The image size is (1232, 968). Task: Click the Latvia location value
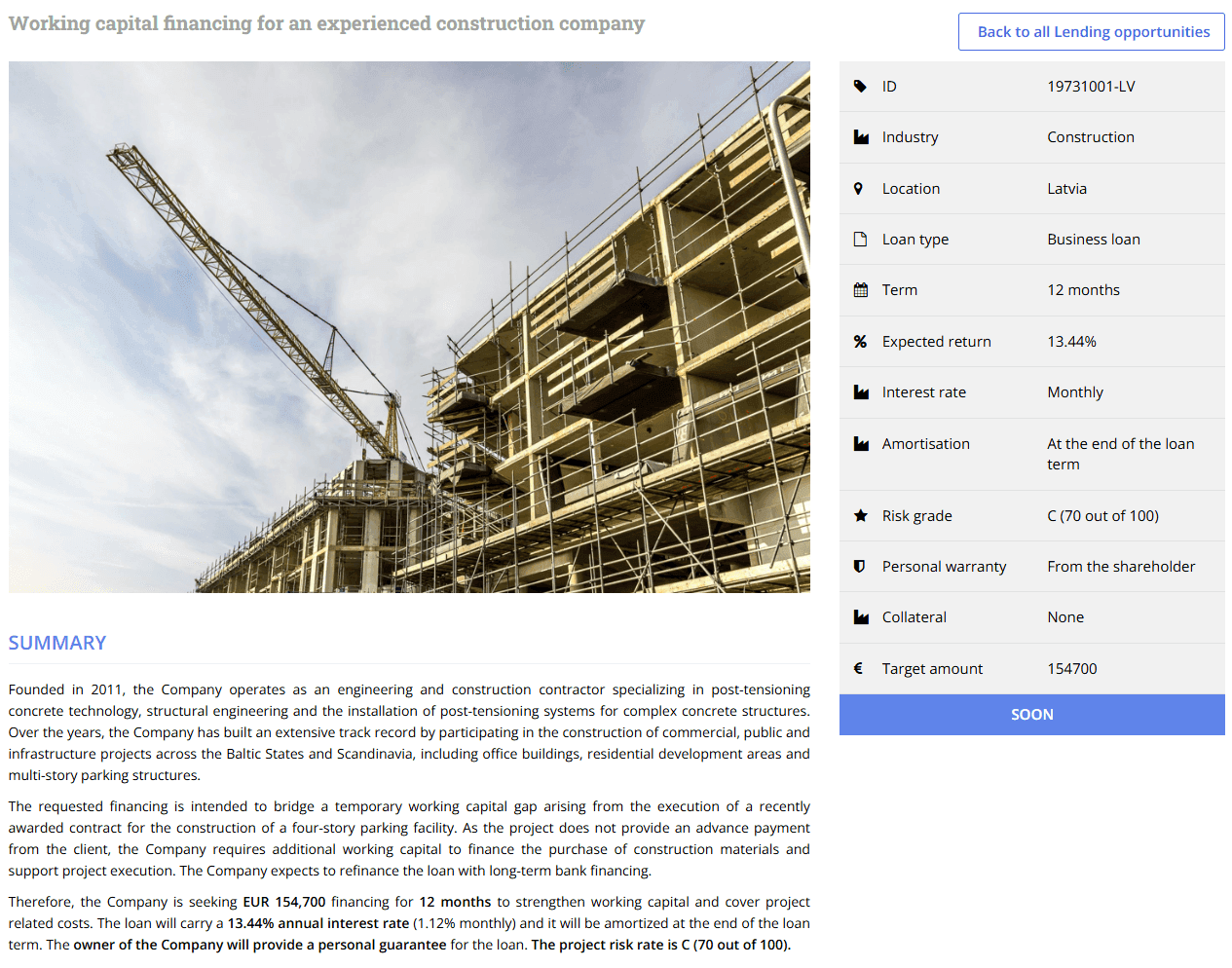[x=1067, y=189]
